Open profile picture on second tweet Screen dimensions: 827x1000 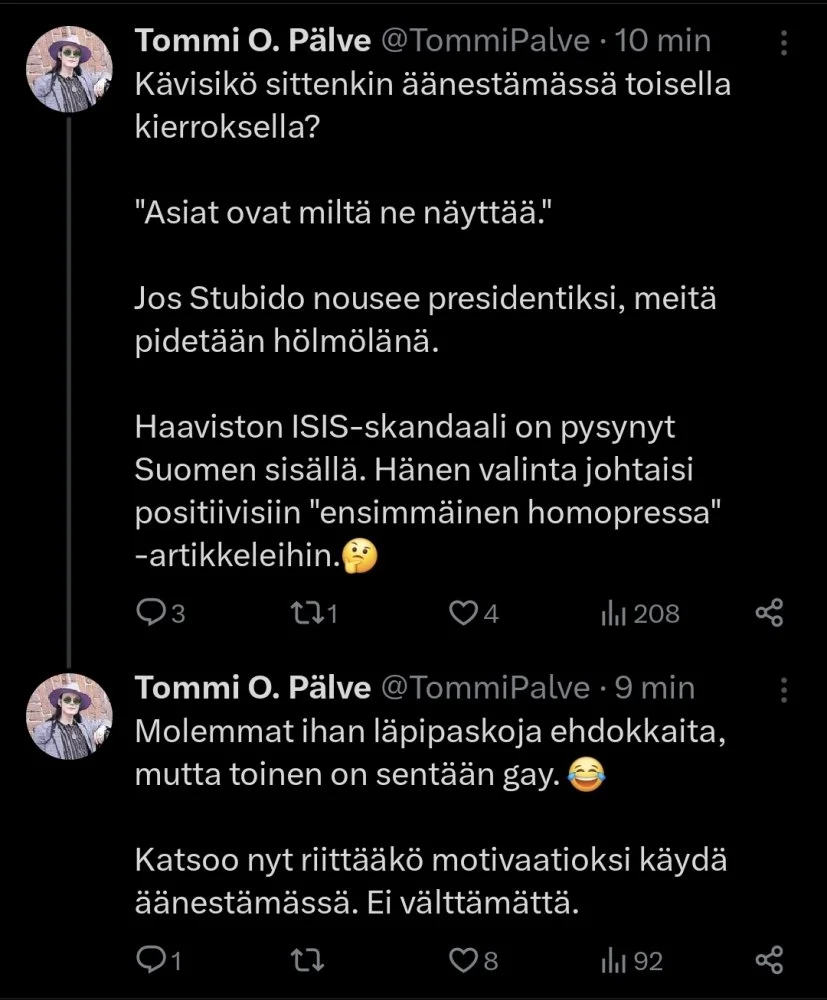[66, 713]
